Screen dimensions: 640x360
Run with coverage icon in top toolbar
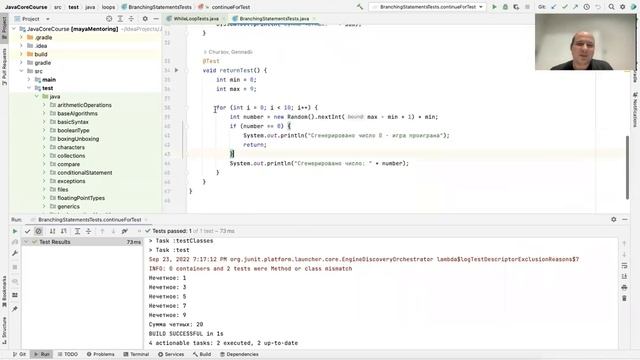coord(516,7)
